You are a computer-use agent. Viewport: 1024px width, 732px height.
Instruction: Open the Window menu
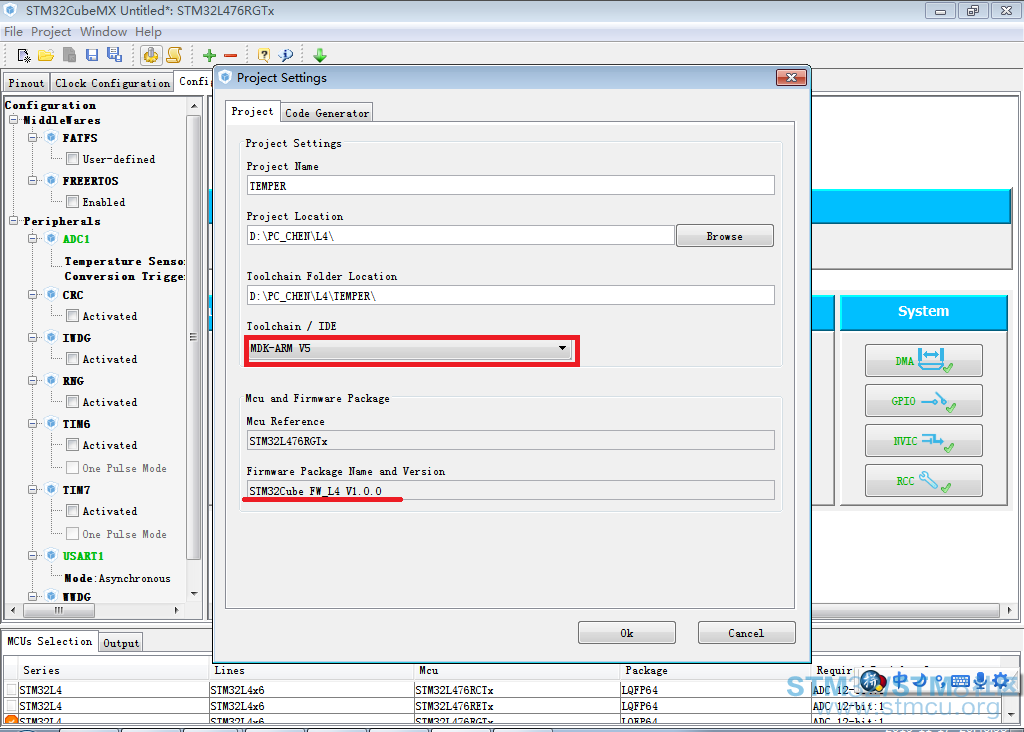pyautogui.click(x=103, y=31)
